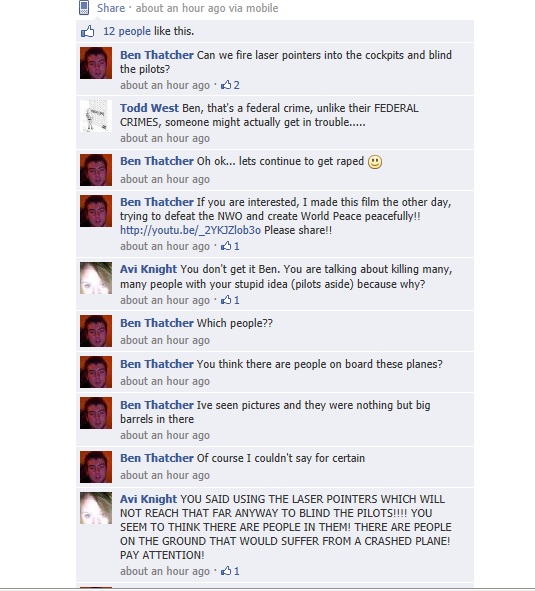Open the youtu.be video link
This screenshot has width=535, height=591.
point(190,230)
